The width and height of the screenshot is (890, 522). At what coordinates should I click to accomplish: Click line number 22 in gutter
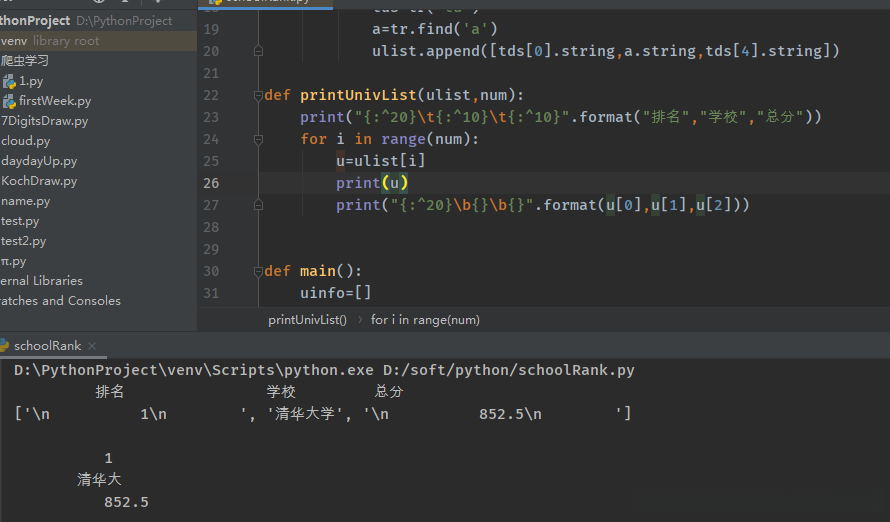211,95
